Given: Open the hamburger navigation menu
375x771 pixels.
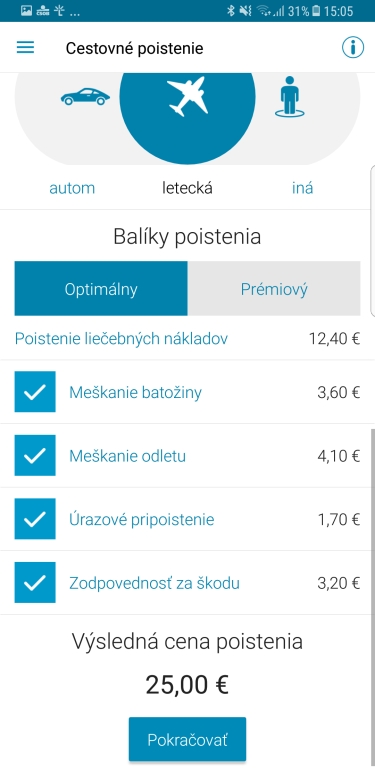Looking at the screenshot, I should point(26,48).
